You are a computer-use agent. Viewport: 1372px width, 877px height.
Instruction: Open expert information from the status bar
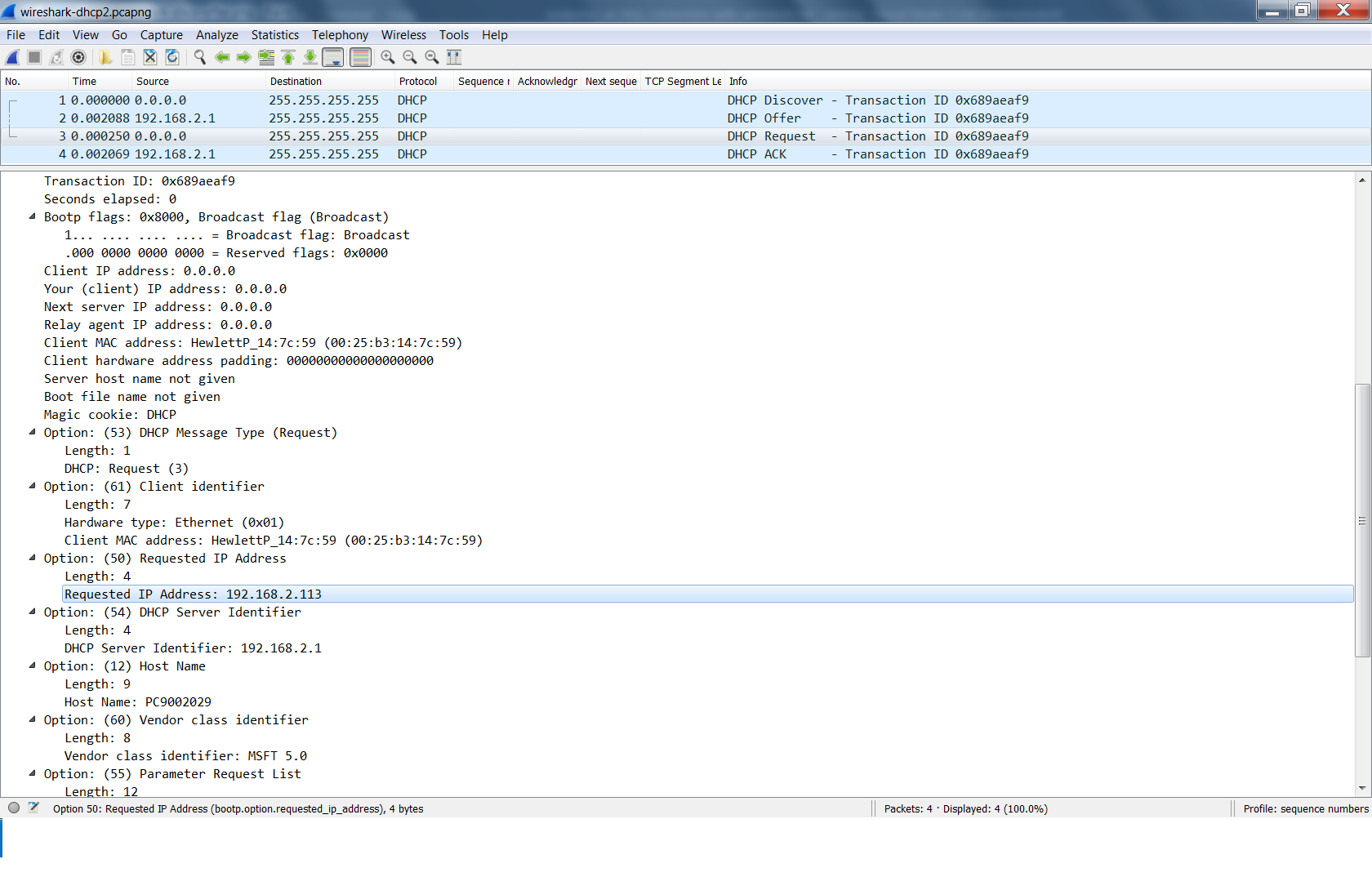(x=13, y=808)
